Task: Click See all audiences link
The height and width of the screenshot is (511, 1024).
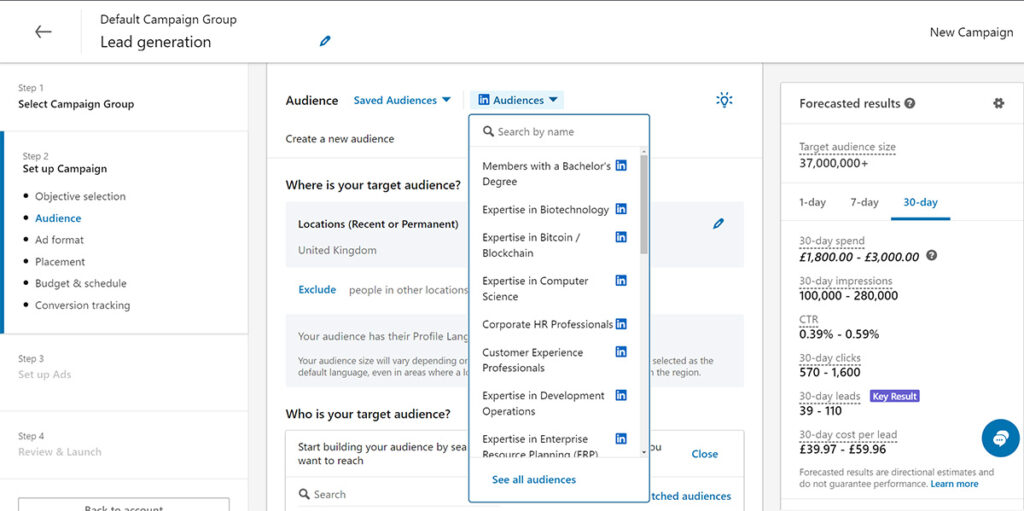Action: pyautogui.click(x=534, y=480)
